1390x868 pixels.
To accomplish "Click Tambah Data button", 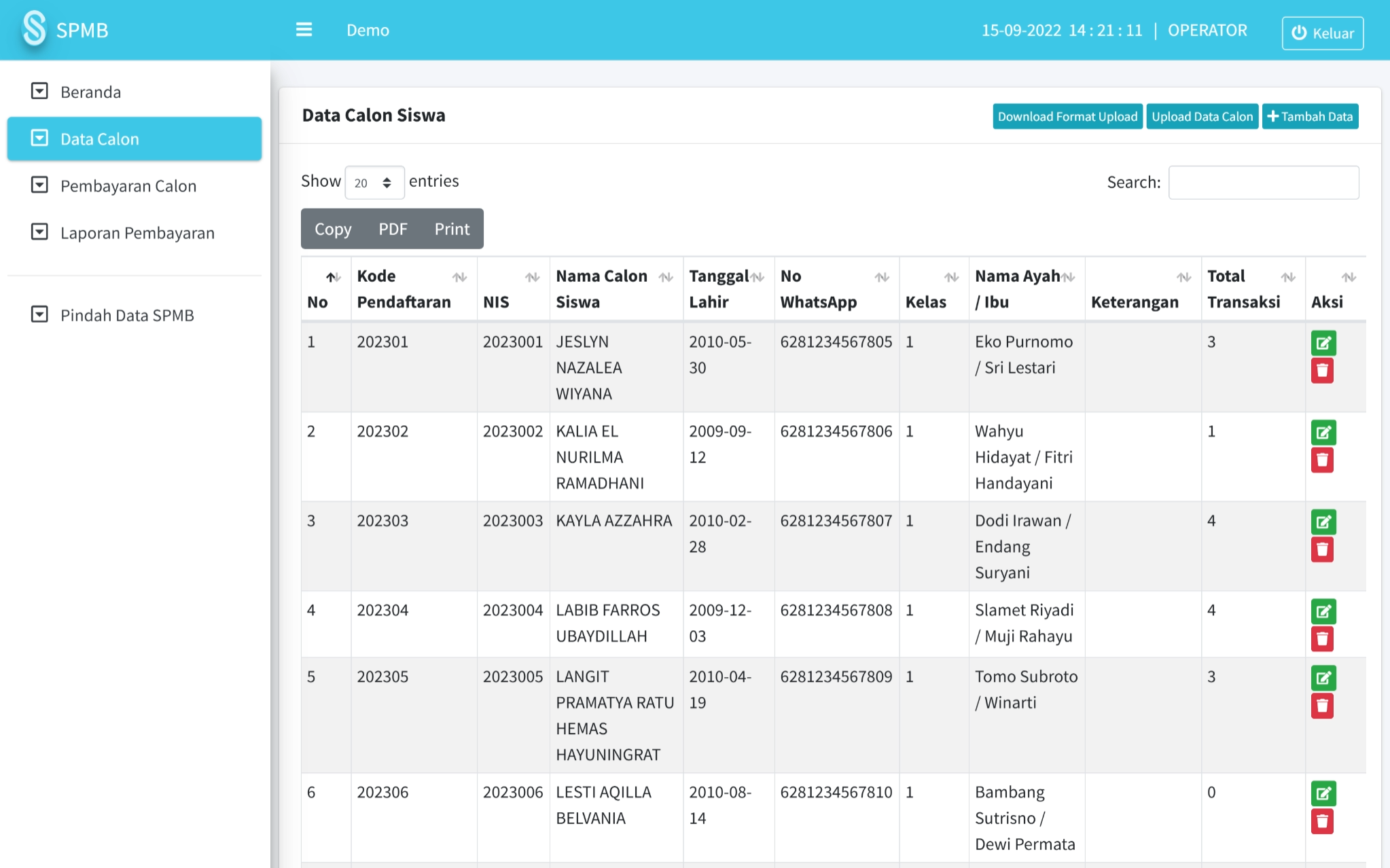I will pyautogui.click(x=1310, y=116).
